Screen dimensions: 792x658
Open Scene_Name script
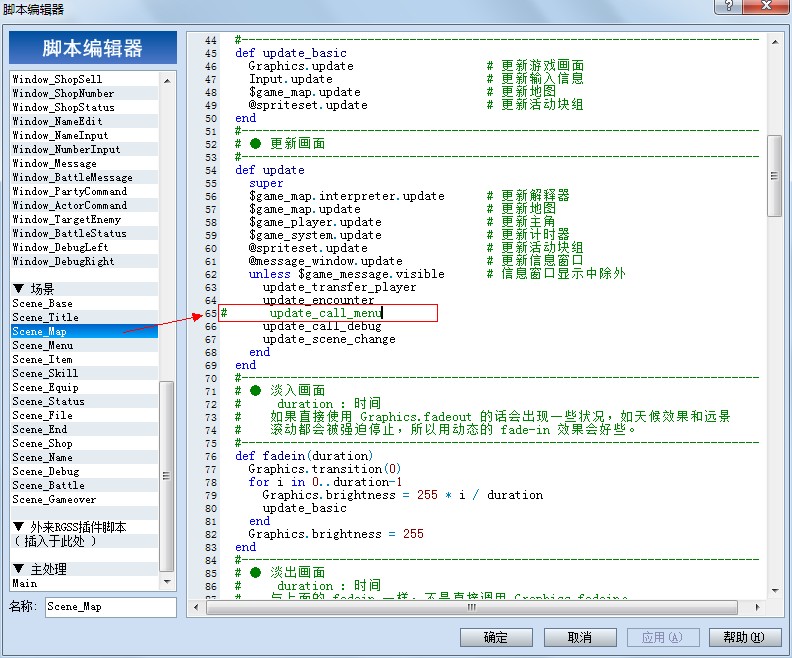tap(84, 458)
